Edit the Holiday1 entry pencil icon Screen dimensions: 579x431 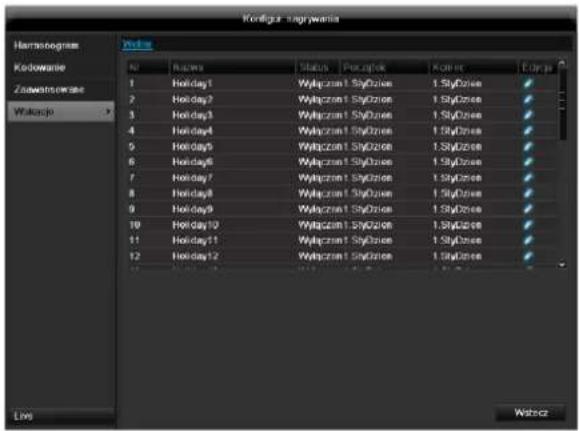click(x=528, y=83)
